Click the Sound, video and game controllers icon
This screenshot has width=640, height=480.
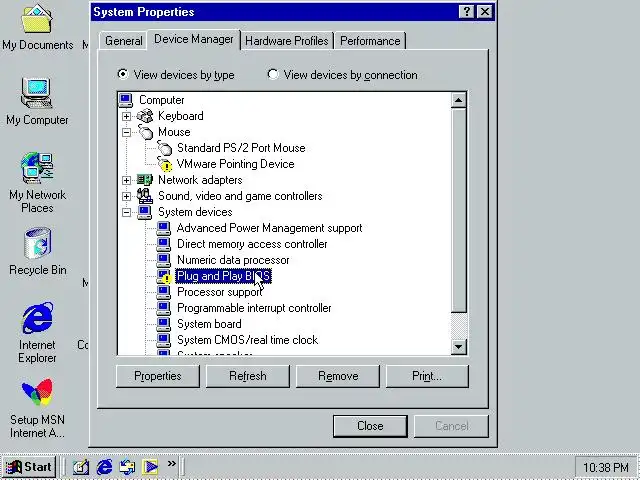coord(144,196)
